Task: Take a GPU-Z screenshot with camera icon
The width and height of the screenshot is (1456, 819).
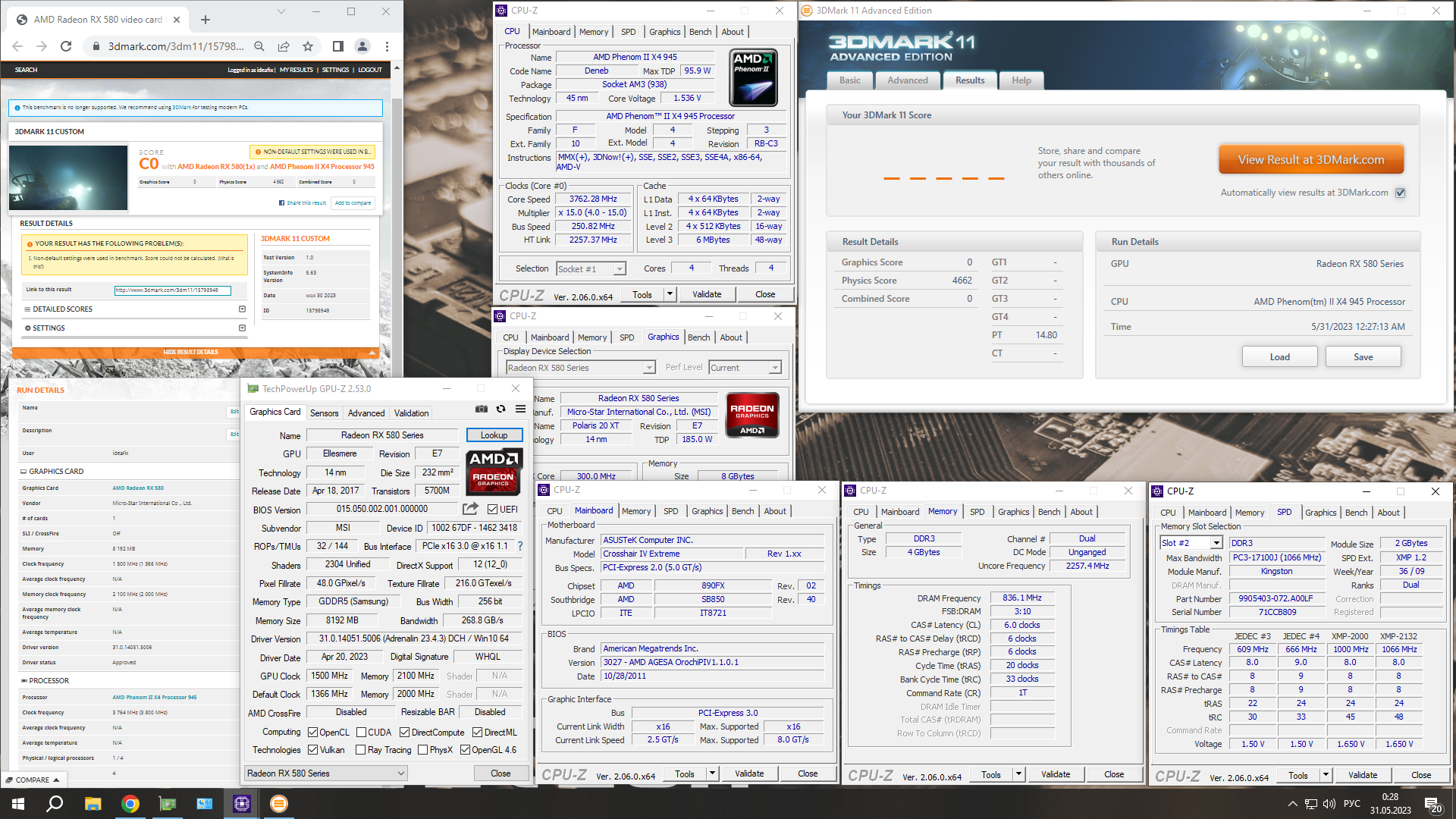Action: coord(482,409)
